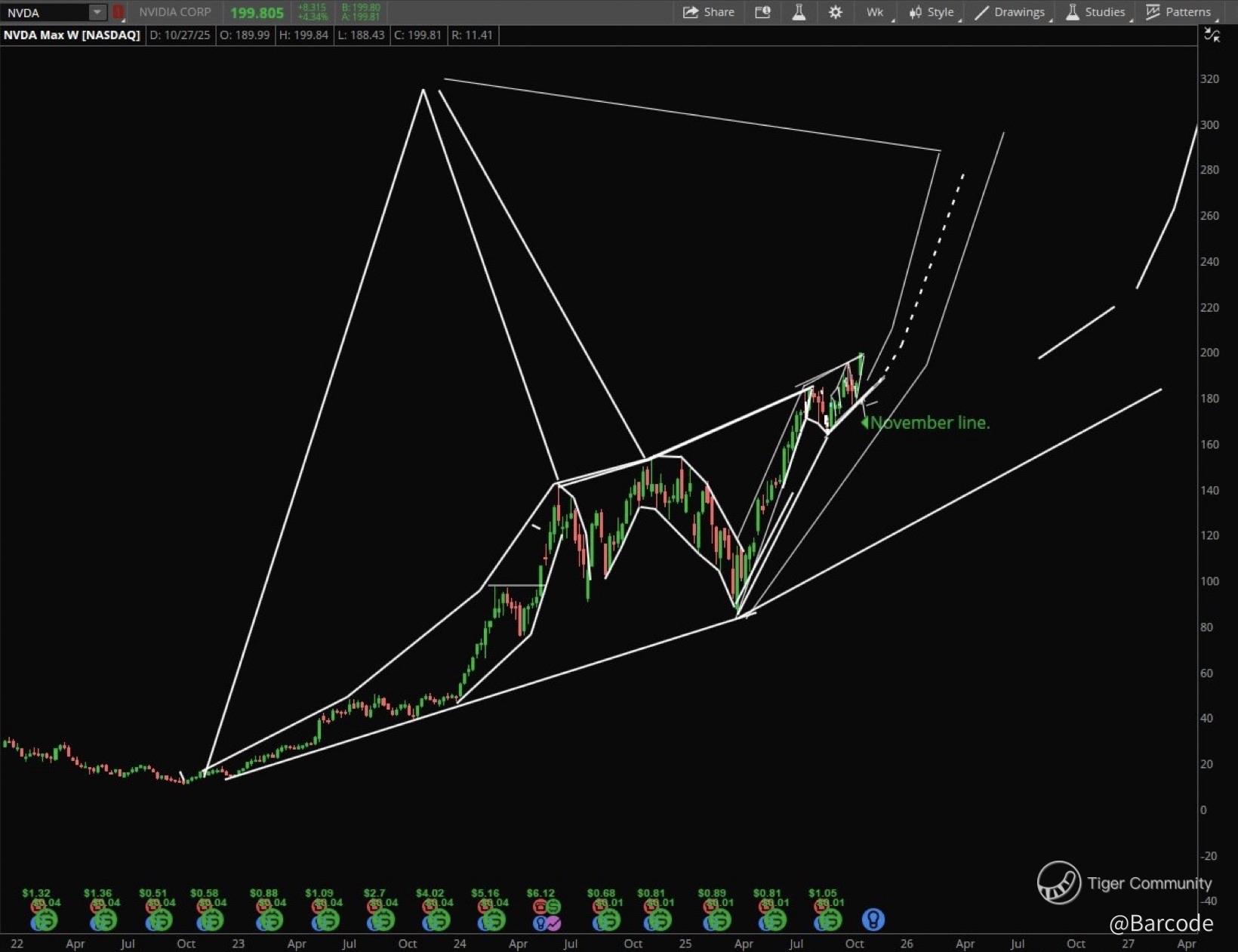
Task: Expand the NVDA symbol dropdown arrow
Action: 97,12
